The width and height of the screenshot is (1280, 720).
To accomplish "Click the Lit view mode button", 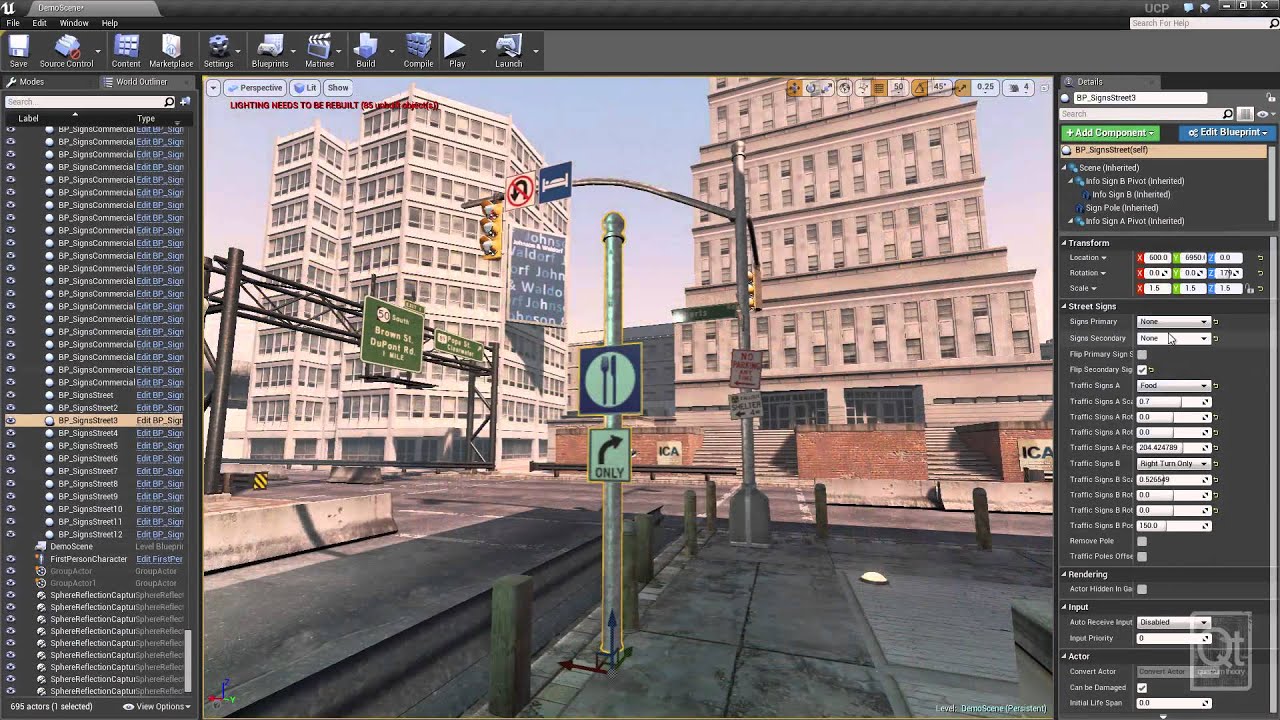I will point(305,88).
